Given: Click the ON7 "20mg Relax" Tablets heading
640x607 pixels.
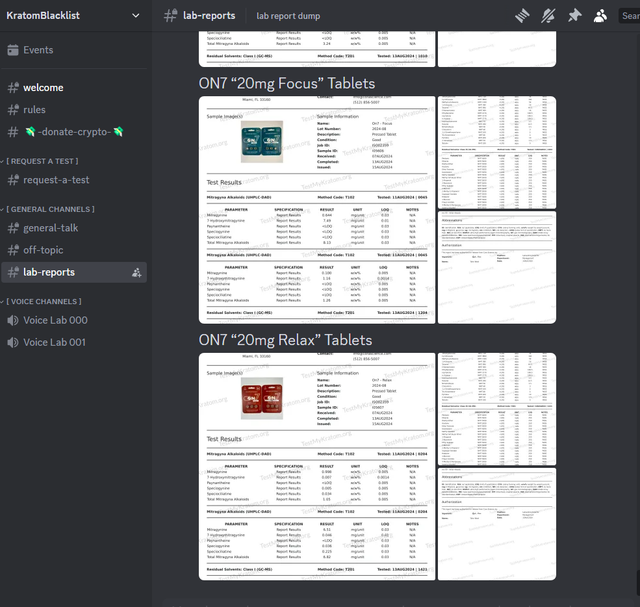Looking at the screenshot, I should (x=285, y=340).
